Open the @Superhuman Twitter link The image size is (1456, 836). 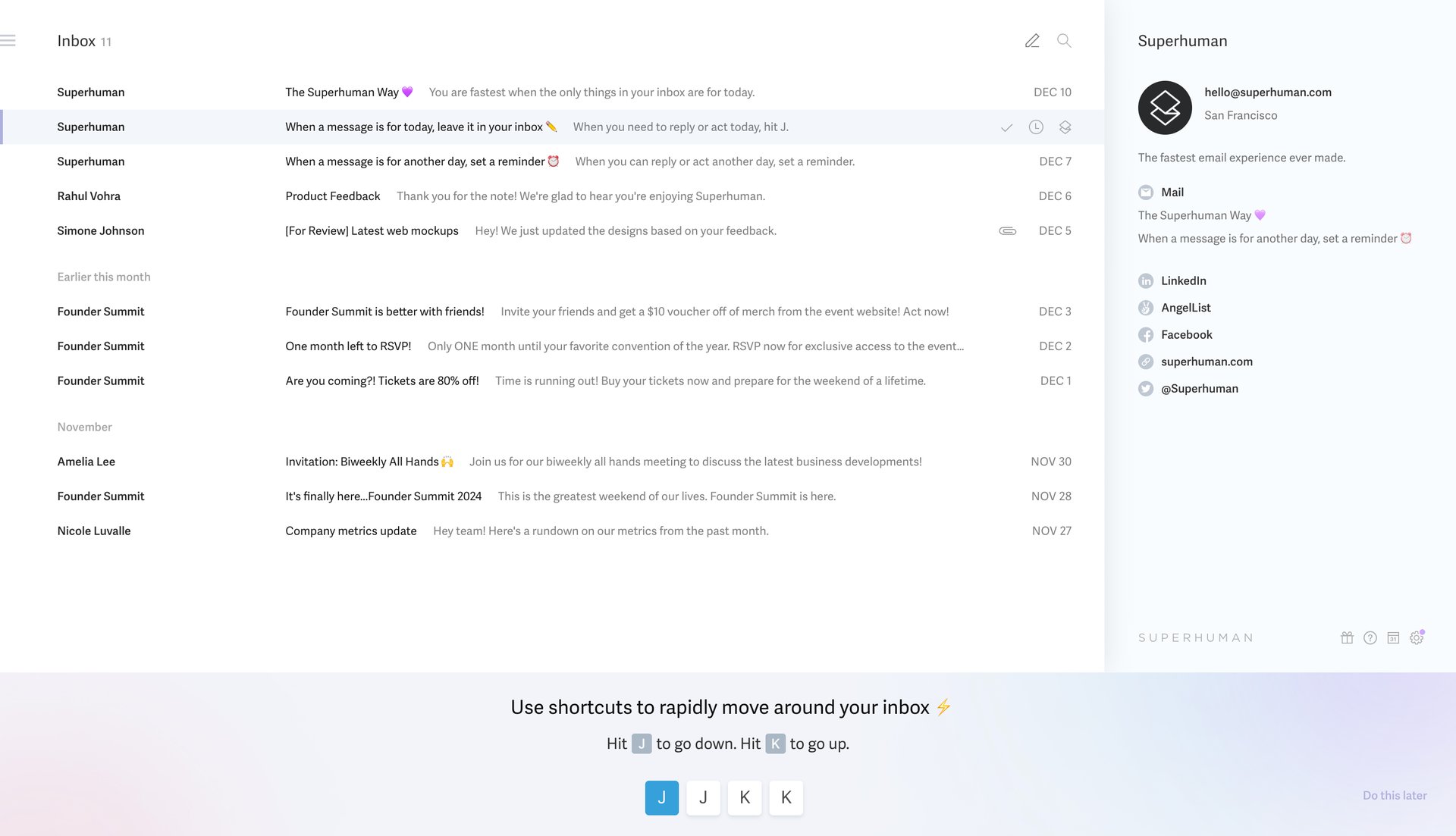click(x=1146, y=388)
